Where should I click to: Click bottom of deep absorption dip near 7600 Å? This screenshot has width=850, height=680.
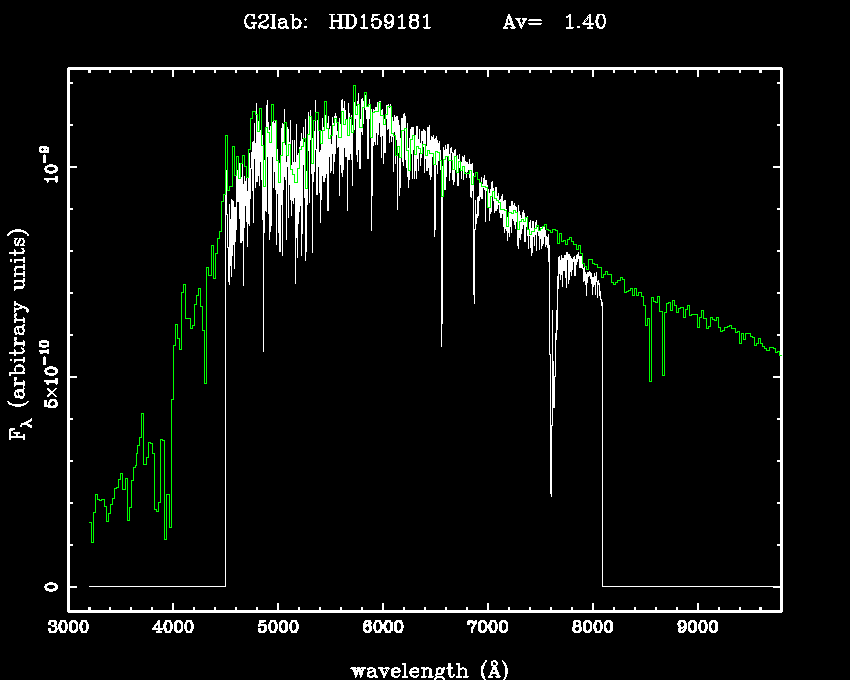551,492
